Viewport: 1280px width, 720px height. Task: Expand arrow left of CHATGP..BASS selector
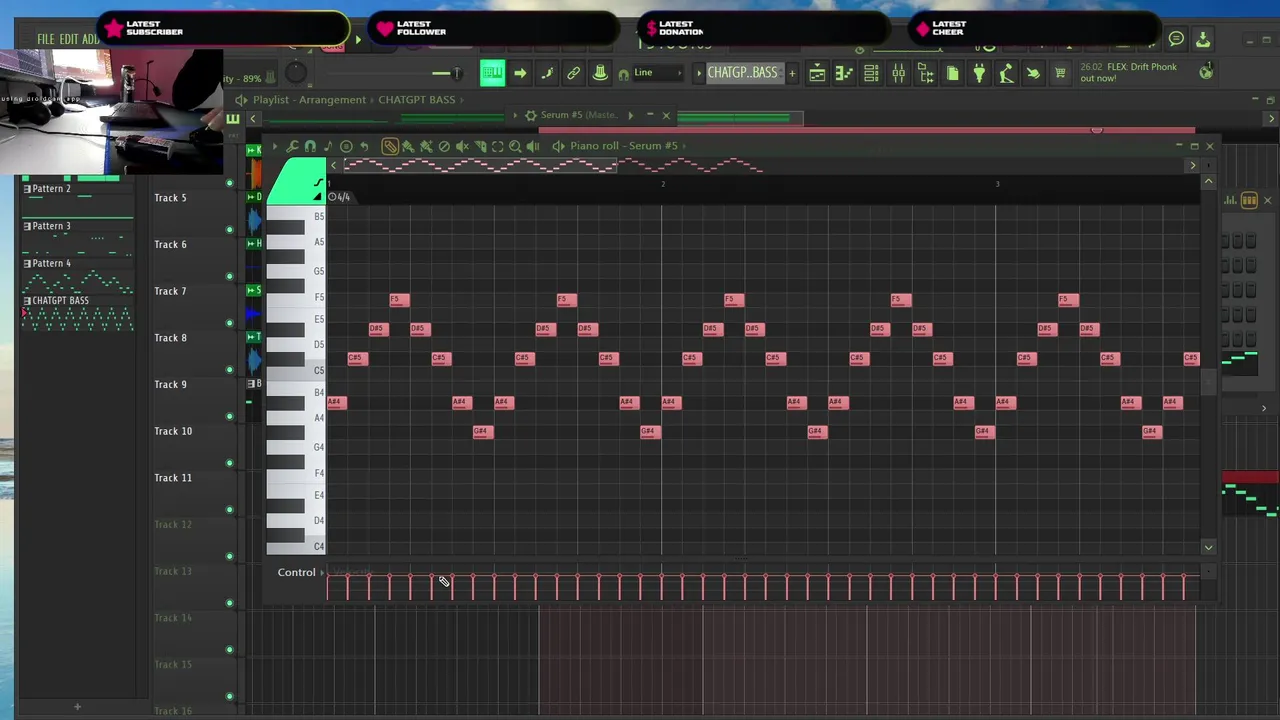tap(699, 73)
